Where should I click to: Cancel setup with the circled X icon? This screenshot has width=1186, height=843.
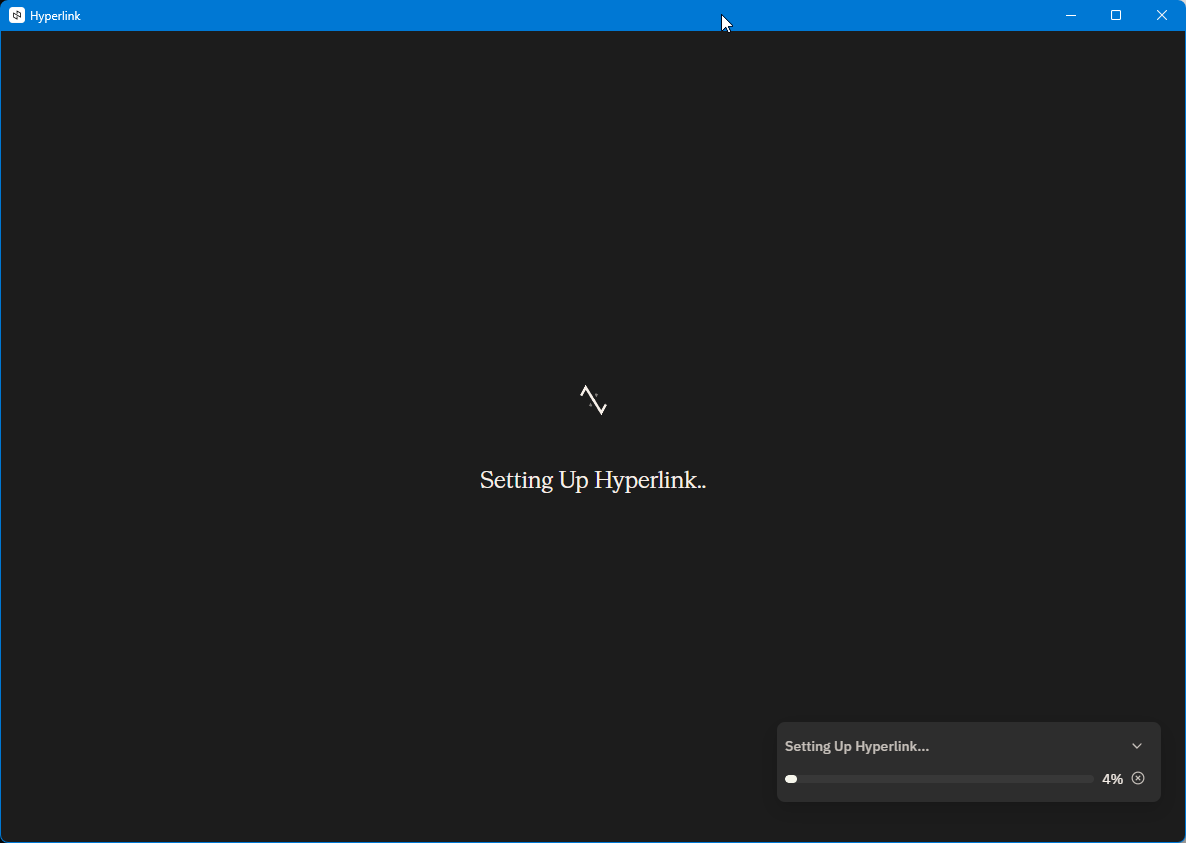pos(1138,778)
